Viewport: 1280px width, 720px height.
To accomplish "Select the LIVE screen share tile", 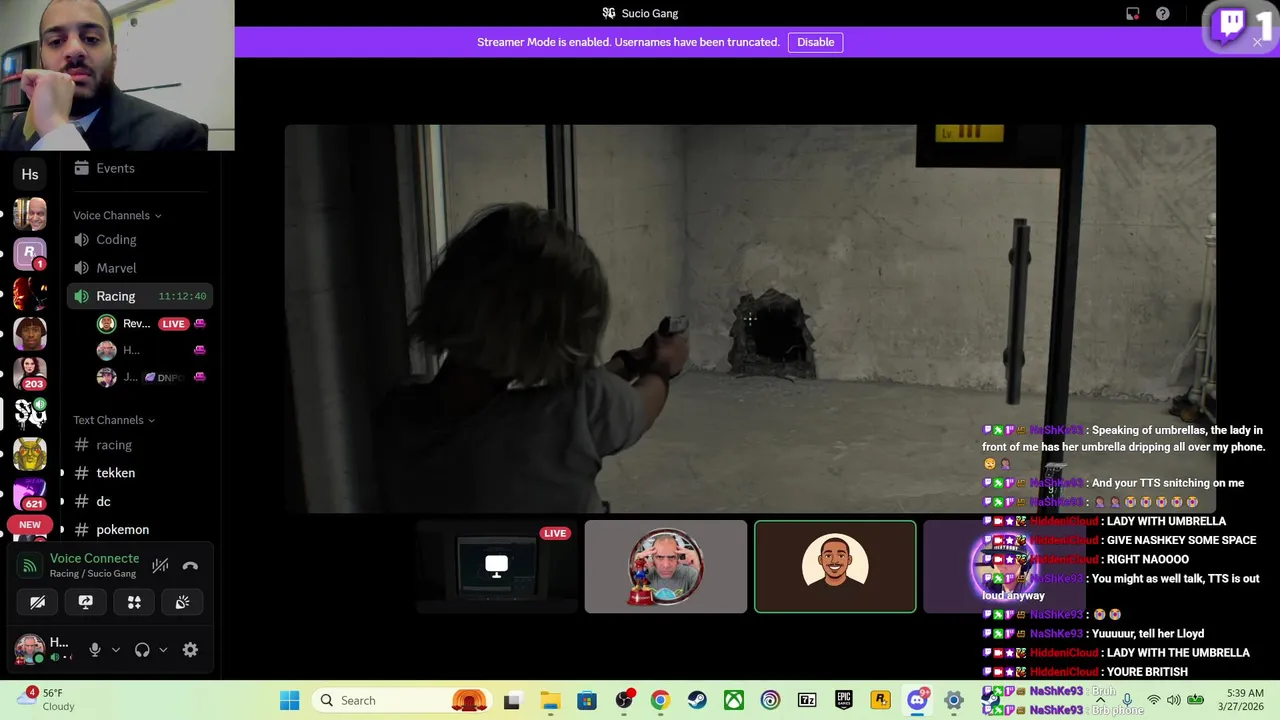I will 496,566.
